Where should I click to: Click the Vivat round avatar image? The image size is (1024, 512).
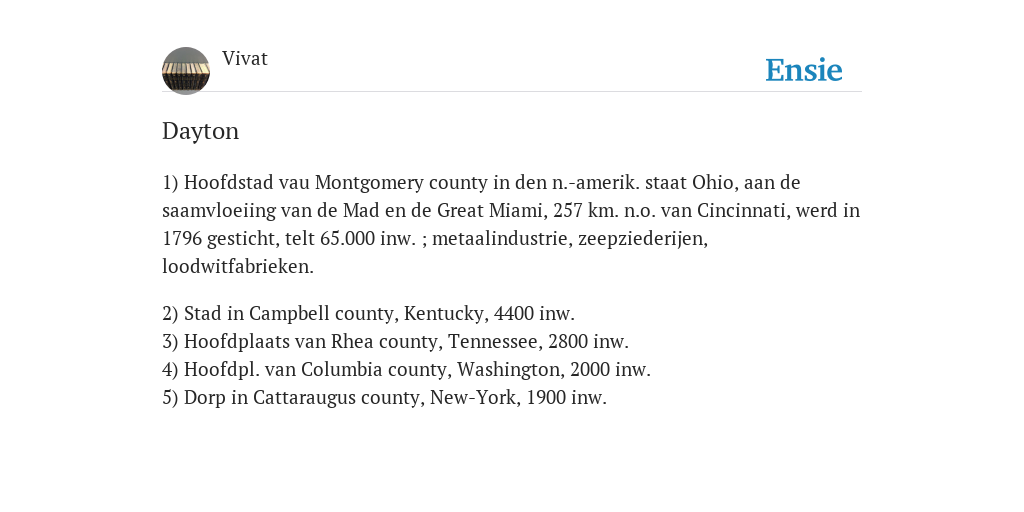click(x=186, y=71)
